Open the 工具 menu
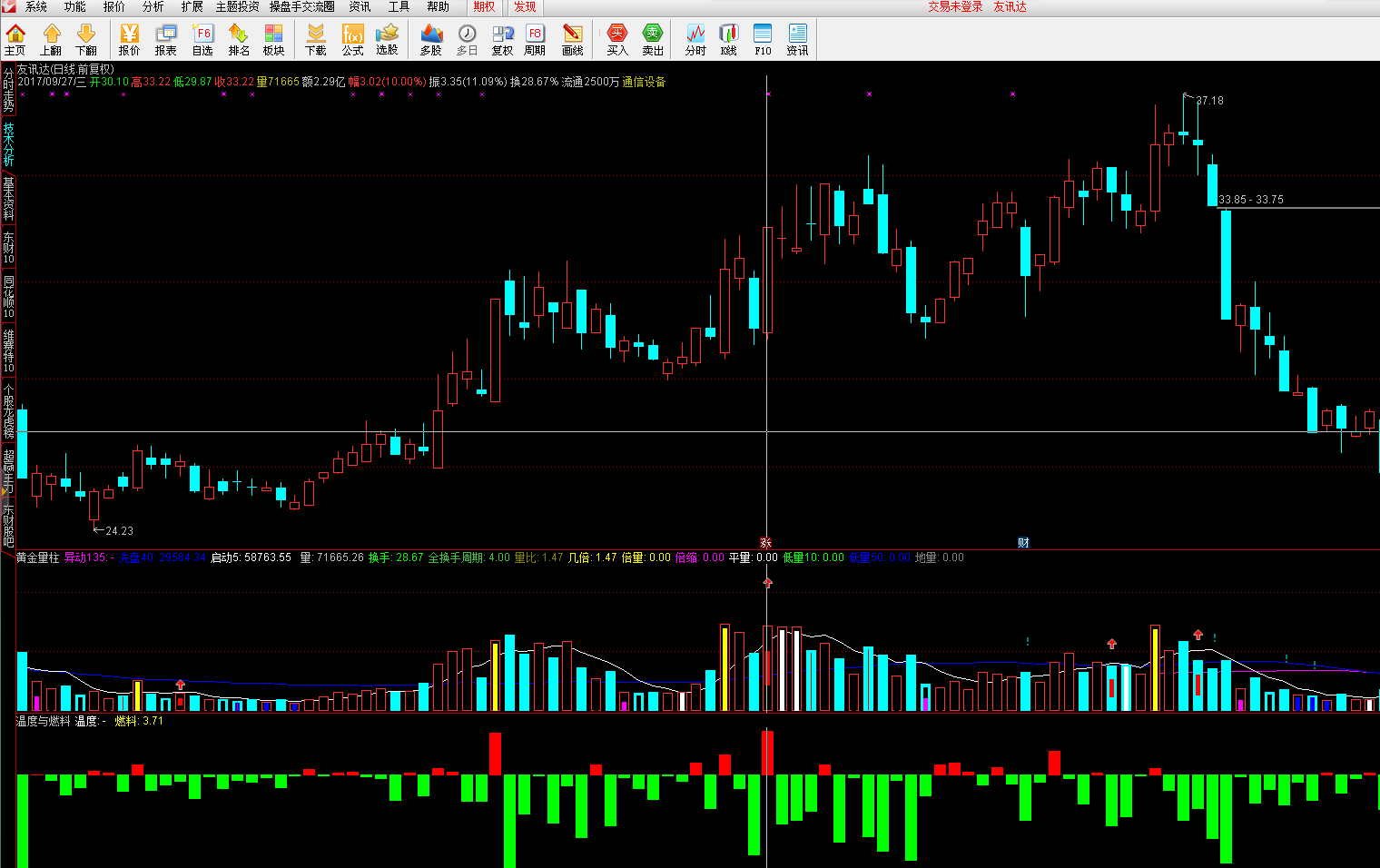The image size is (1380, 868). (x=399, y=6)
